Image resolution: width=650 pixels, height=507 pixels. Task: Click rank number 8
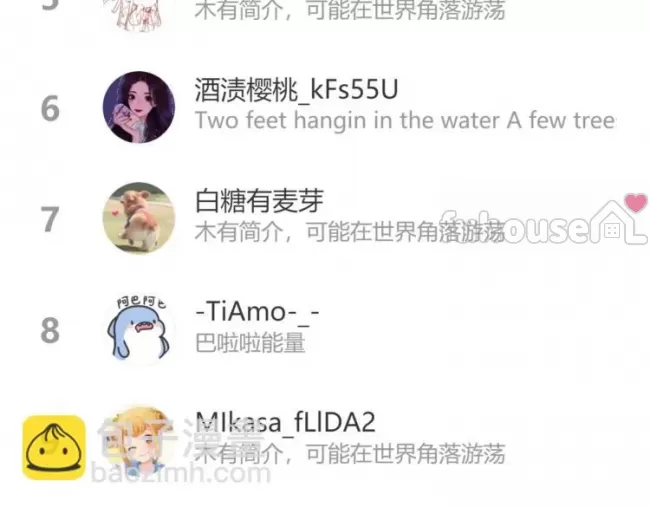(x=50, y=330)
